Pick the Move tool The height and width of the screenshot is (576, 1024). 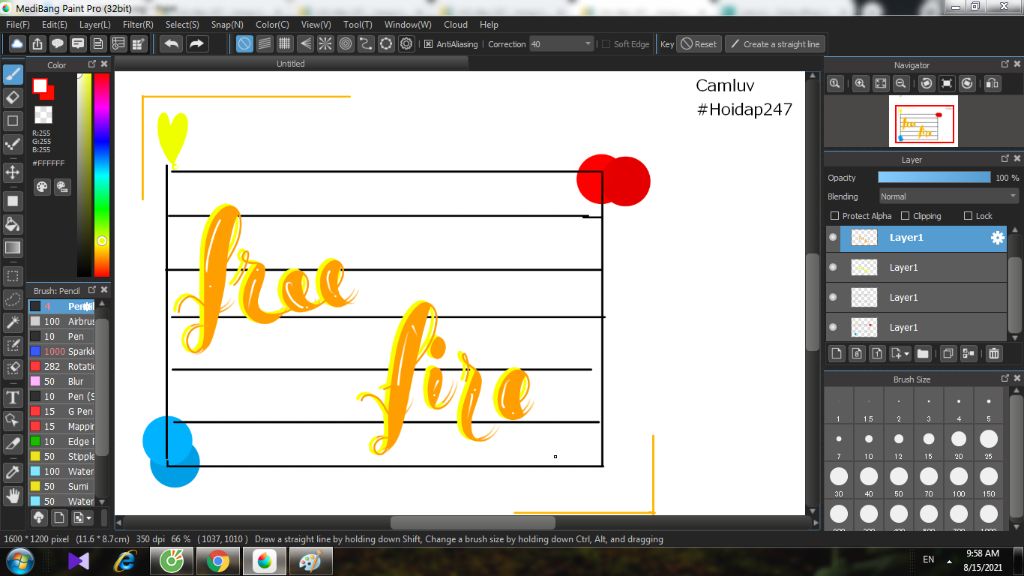[12, 172]
